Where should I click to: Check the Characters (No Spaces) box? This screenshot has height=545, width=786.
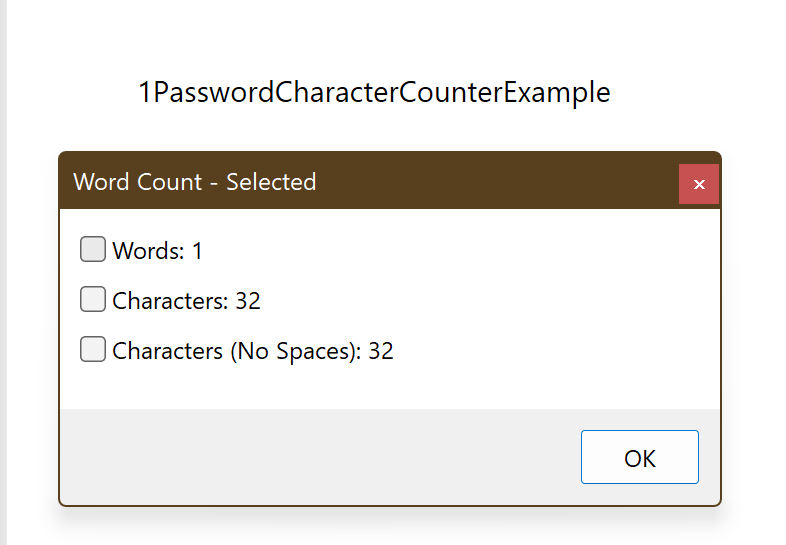[93, 349]
